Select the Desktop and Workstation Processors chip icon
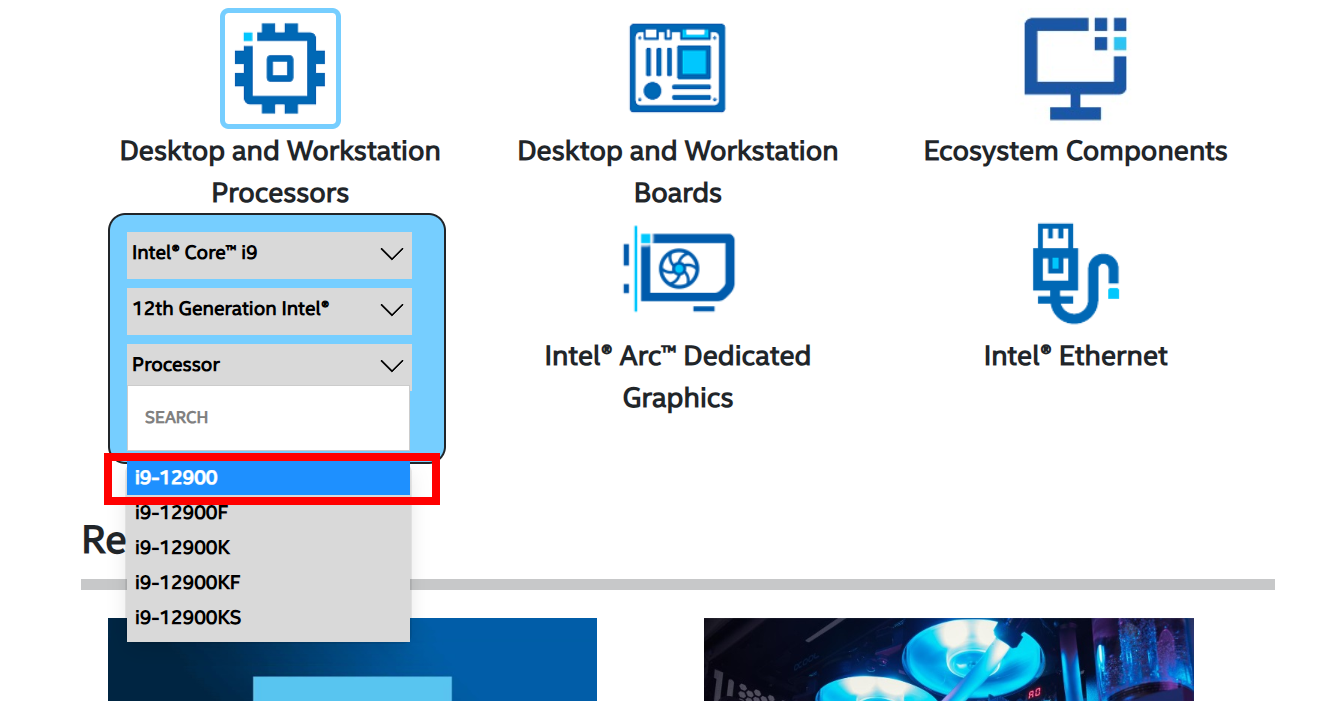The width and height of the screenshot is (1322, 701). pos(280,69)
